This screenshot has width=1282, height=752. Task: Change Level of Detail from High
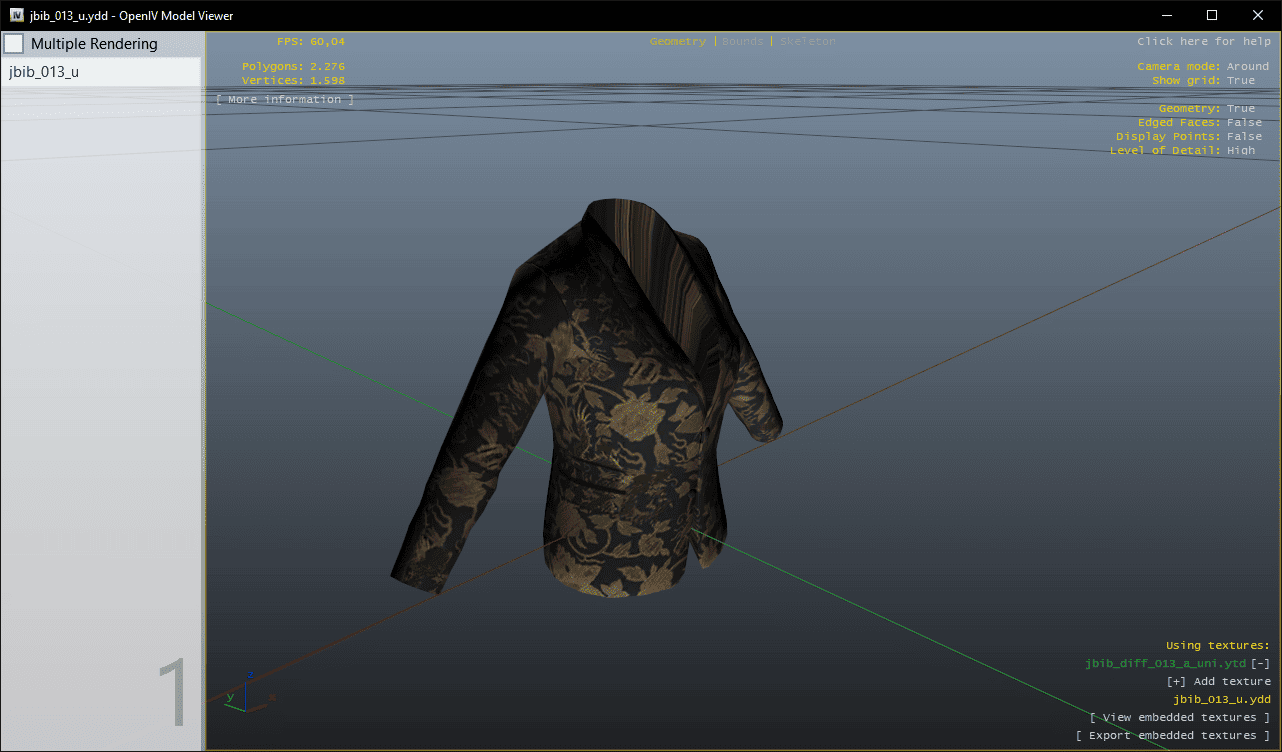point(1240,151)
